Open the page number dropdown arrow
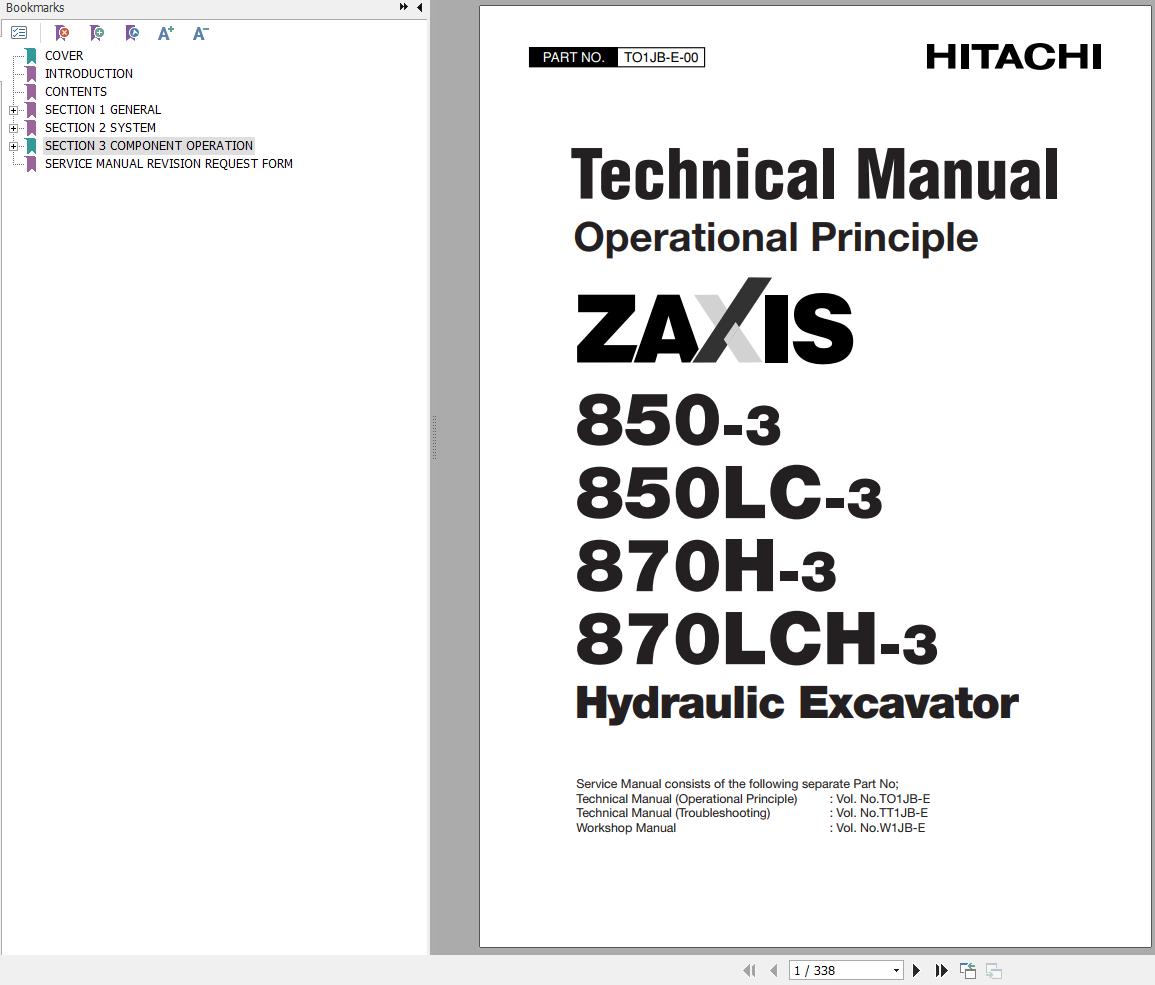The height and width of the screenshot is (985, 1155). point(896,970)
